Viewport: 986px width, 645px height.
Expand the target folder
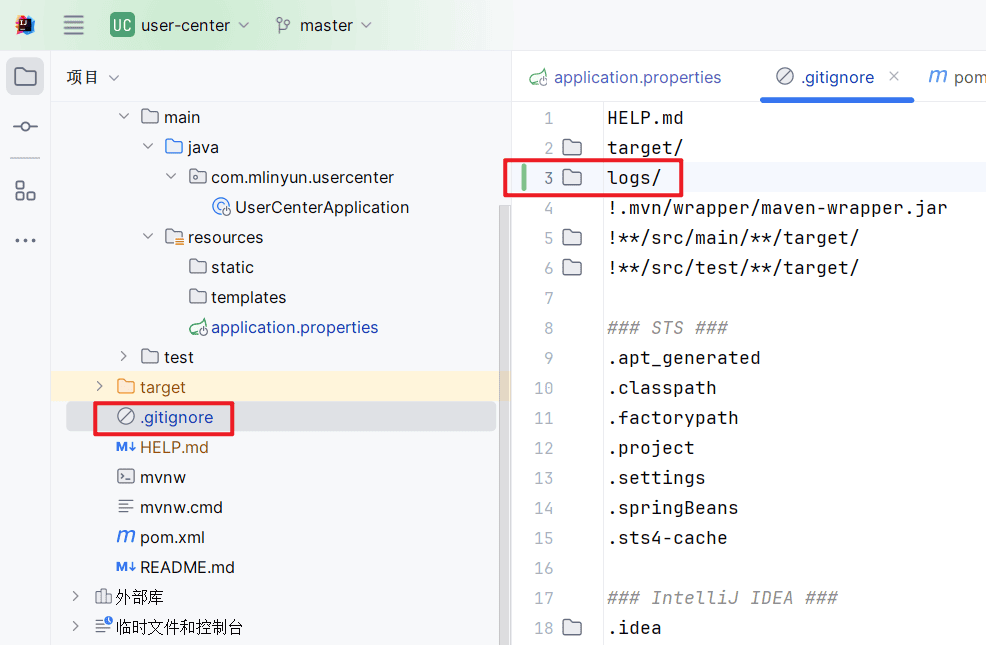[99, 386]
